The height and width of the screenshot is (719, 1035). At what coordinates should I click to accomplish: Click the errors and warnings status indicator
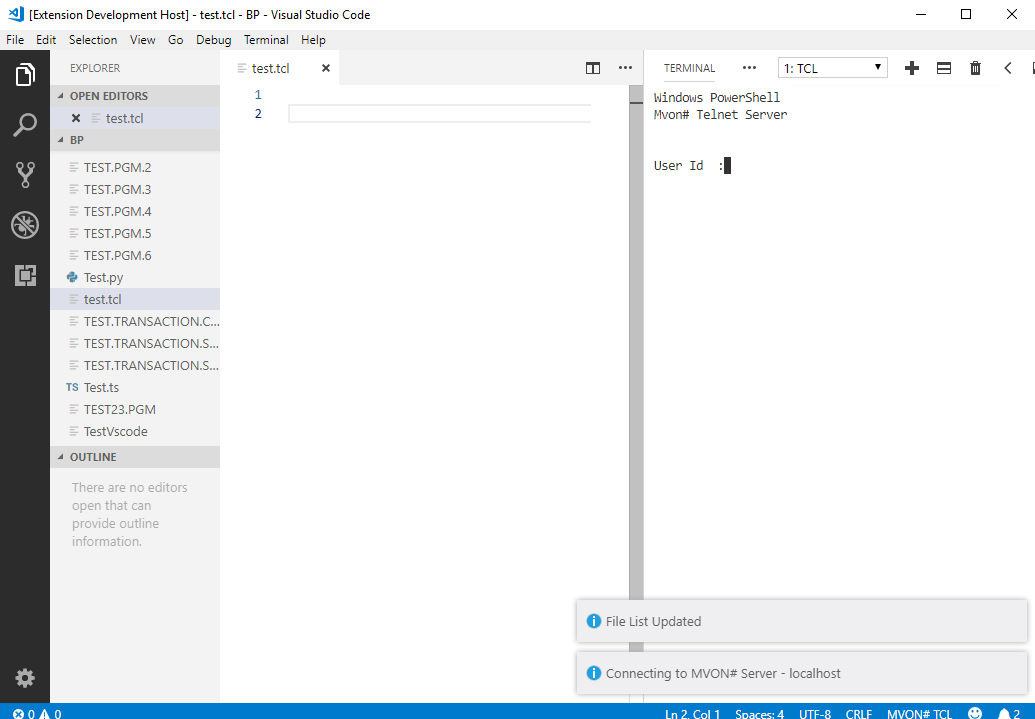37,714
